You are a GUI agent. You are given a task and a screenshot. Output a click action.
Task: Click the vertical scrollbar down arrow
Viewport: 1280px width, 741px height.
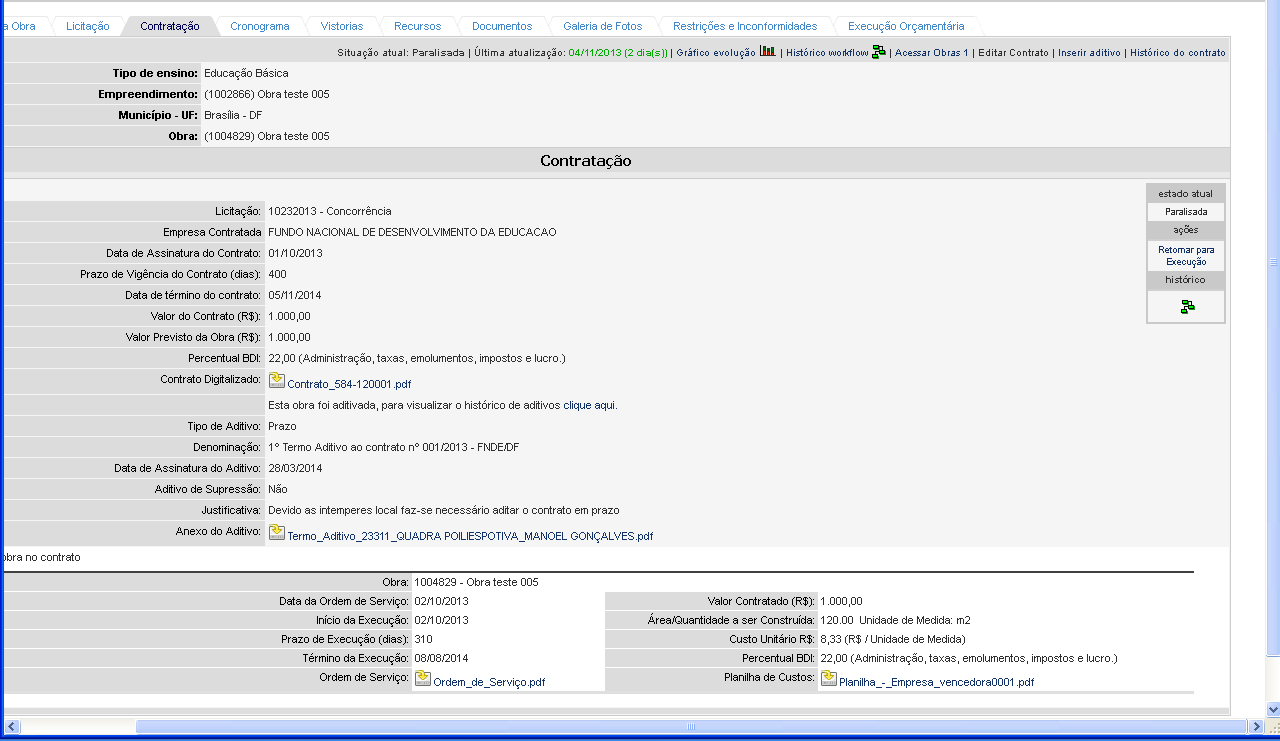pos(1273,707)
